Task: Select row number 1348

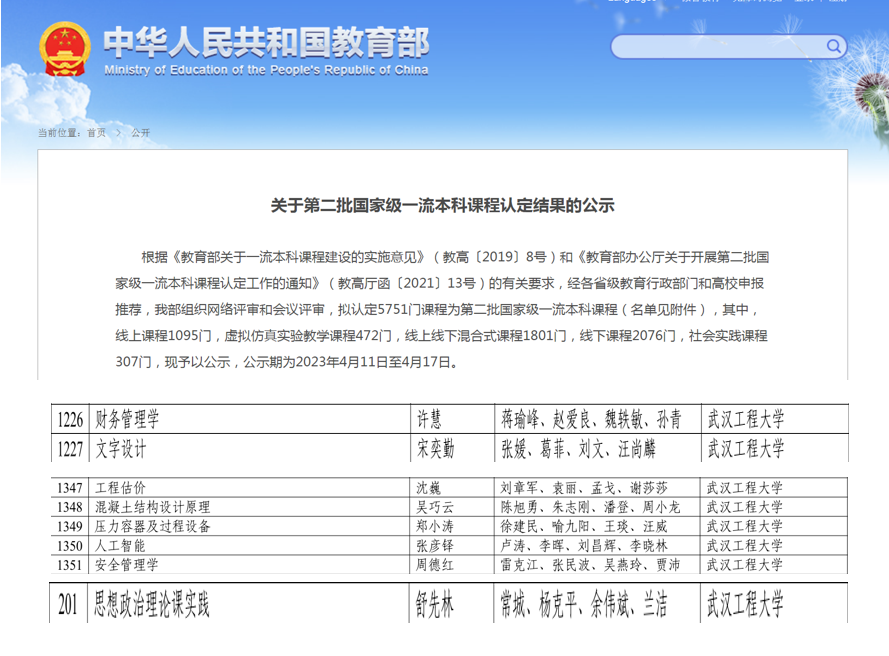Action: 70,507
